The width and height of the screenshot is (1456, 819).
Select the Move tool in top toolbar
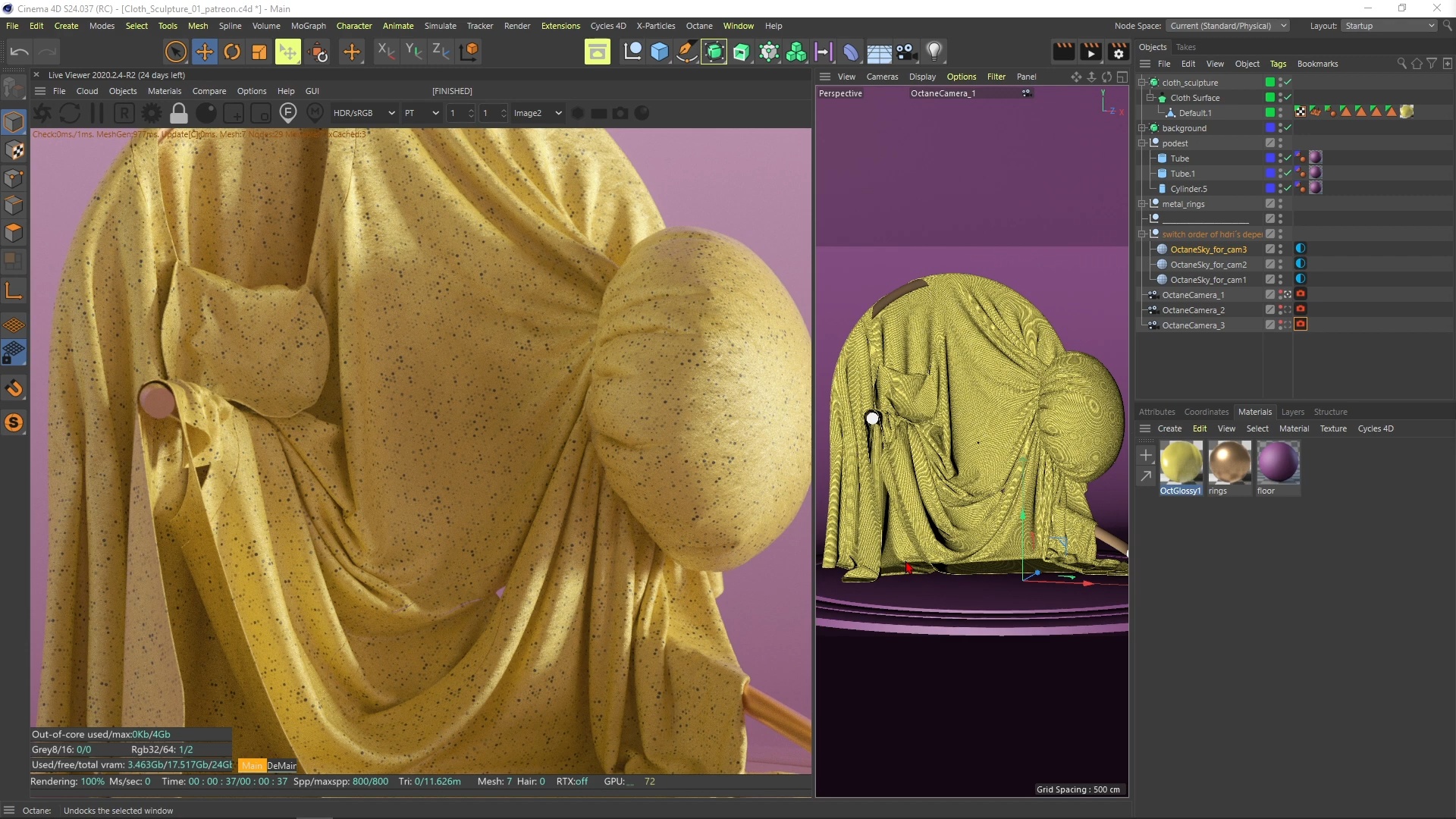pos(204,52)
